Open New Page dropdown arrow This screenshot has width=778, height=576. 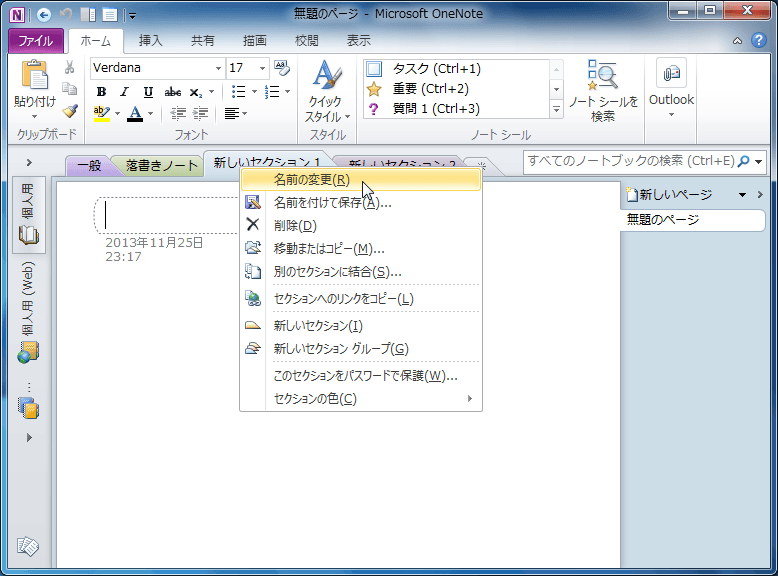pos(742,195)
